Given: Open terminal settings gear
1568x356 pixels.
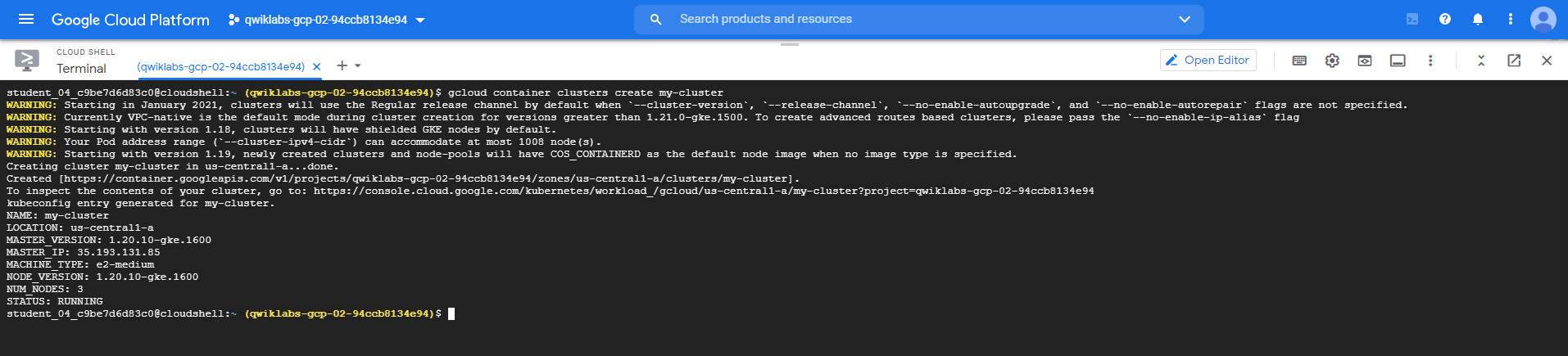Looking at the screenshot, I should tap(1332, 61).
